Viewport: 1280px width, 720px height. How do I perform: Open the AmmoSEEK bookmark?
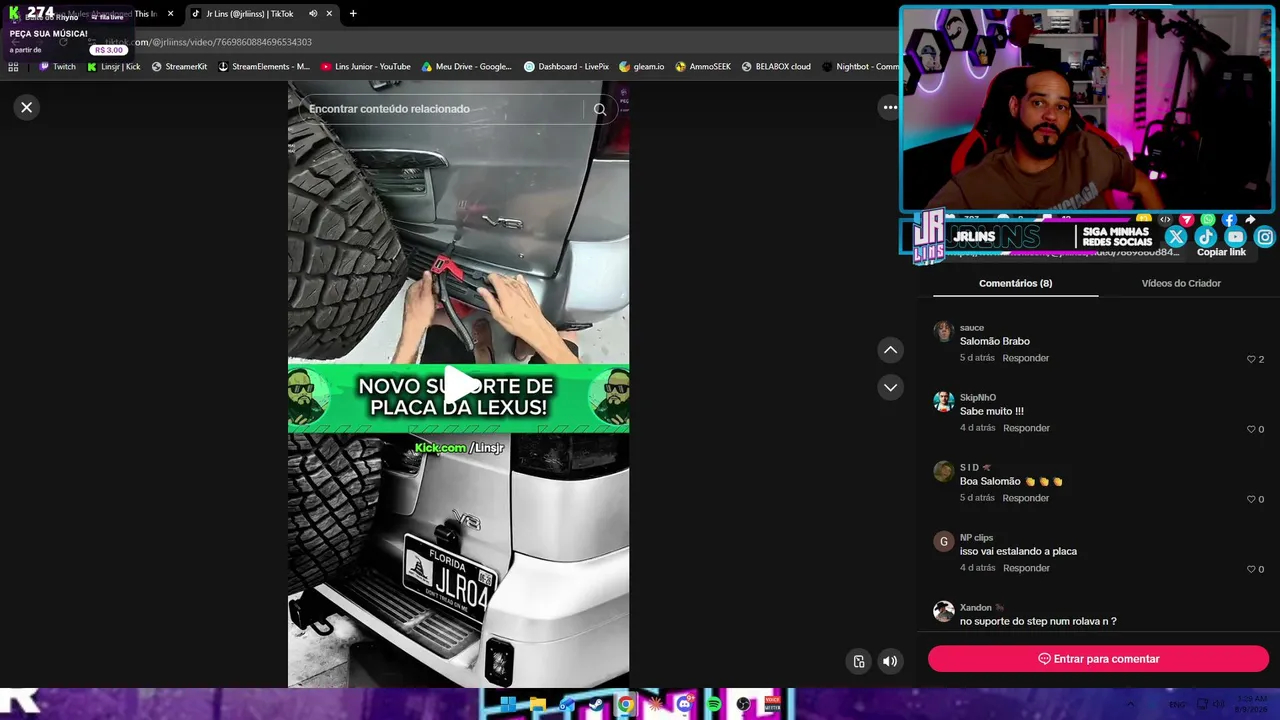coord(703,67)
